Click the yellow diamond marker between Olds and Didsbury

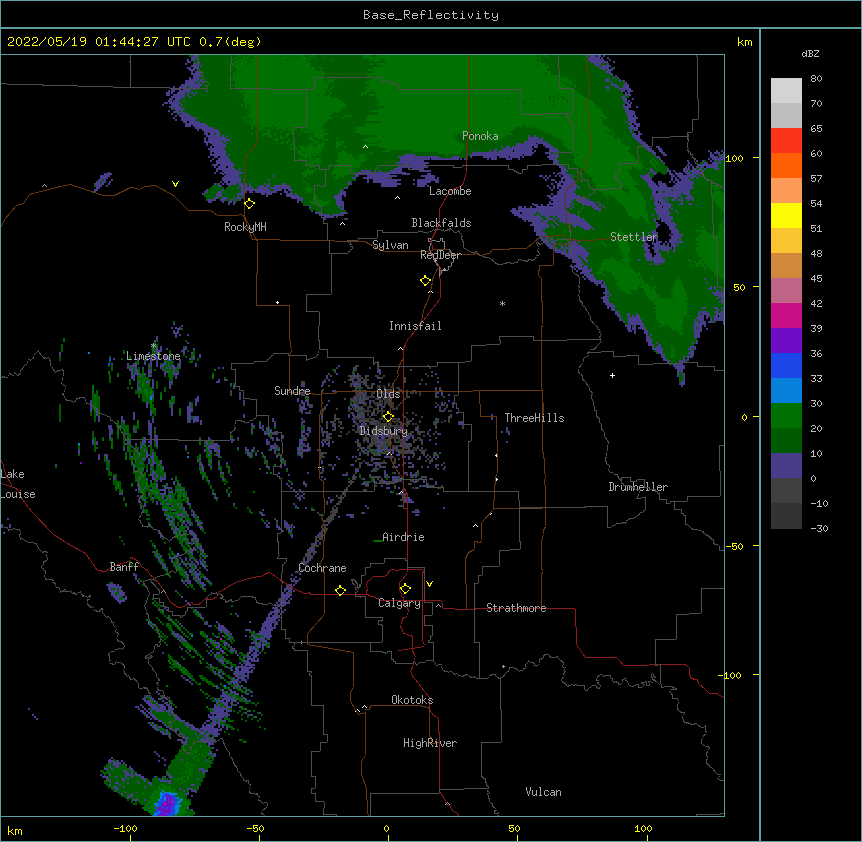pyautogui.click(x=388, y=417)
